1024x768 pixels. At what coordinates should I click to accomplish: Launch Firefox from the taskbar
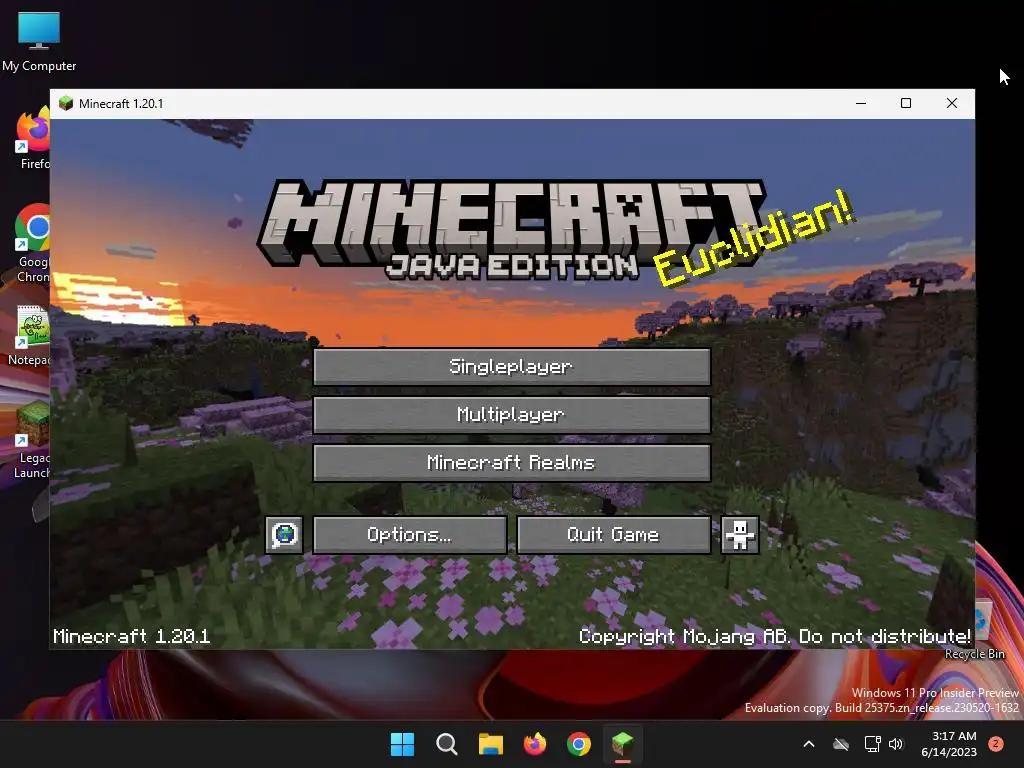(x=535, y=744)
